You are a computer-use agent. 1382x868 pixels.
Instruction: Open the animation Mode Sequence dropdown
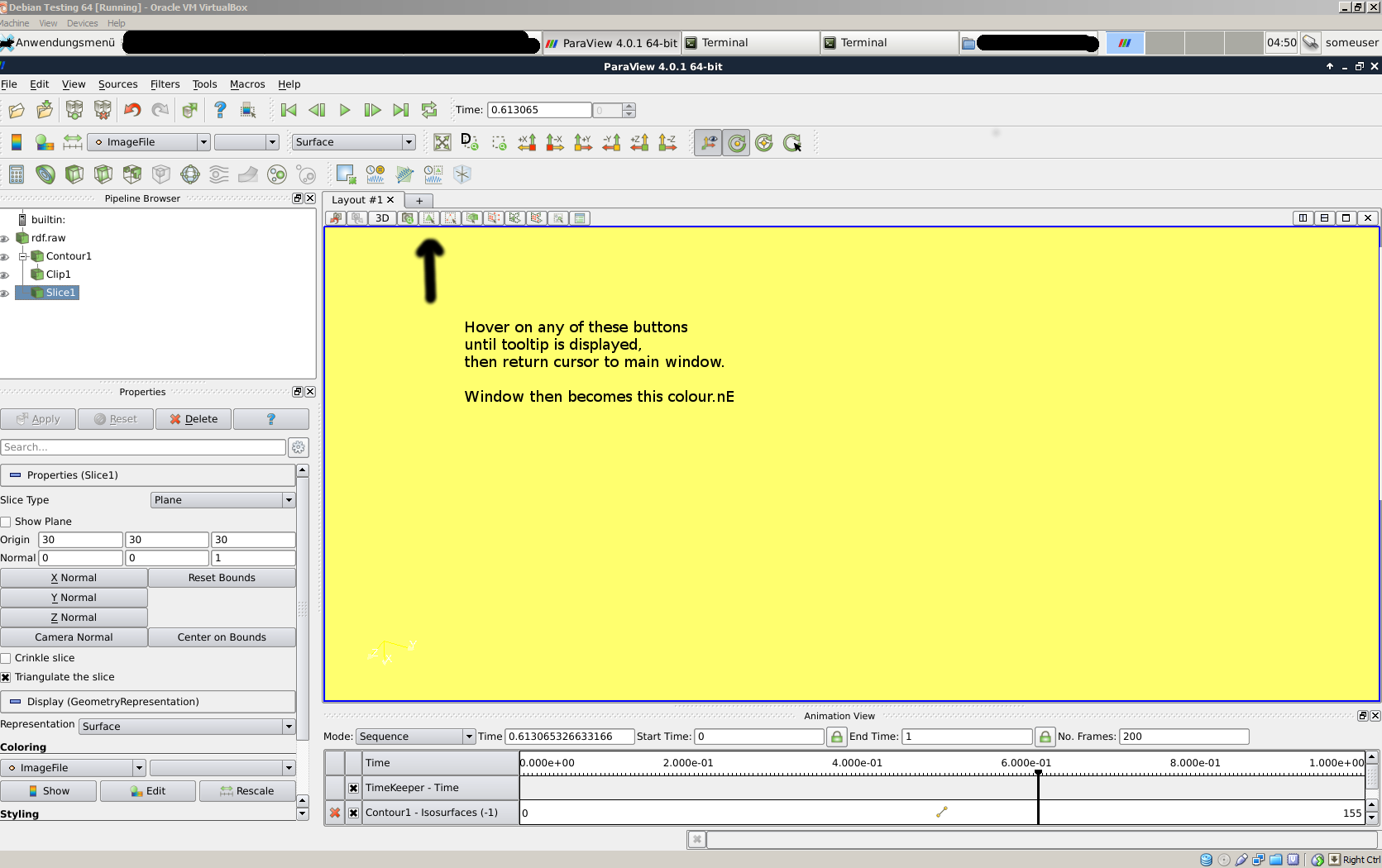(415, 737)
